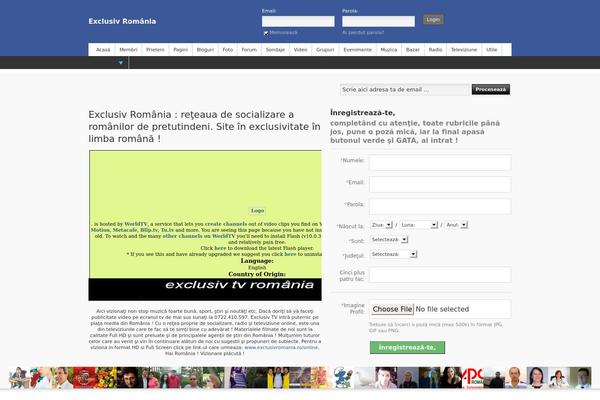Focus the header Email login field
Screen dimensions: 600x400
[x=298, y=21]
